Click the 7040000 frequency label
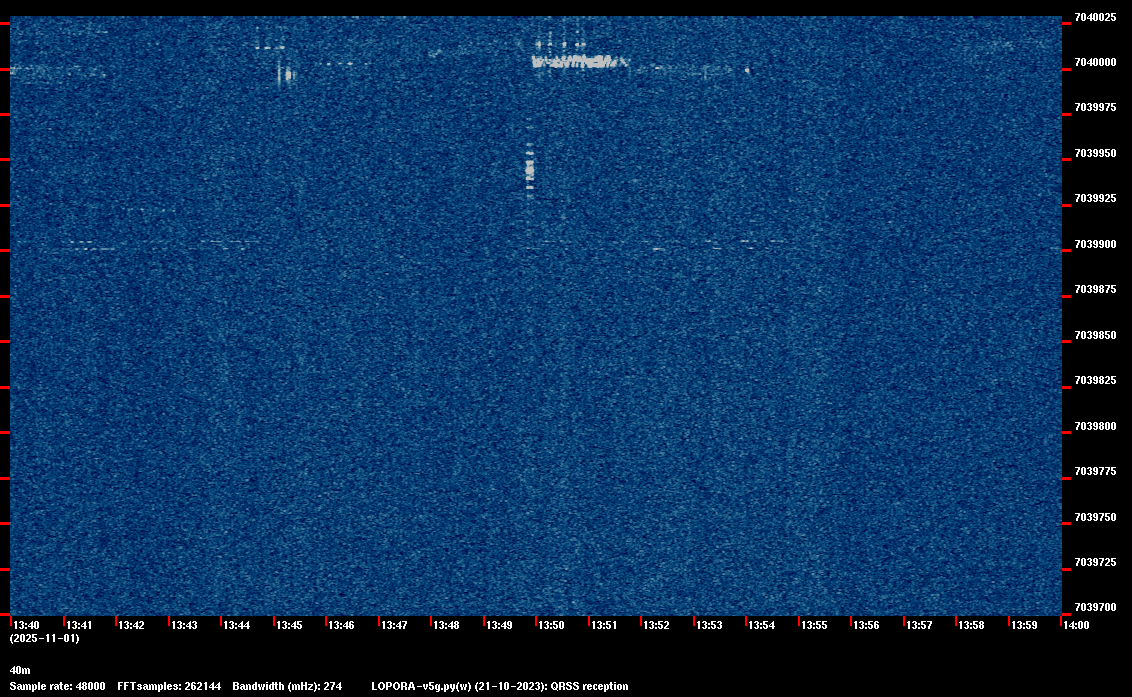This screenshot has width=1132, height=697. (1095, 63)
